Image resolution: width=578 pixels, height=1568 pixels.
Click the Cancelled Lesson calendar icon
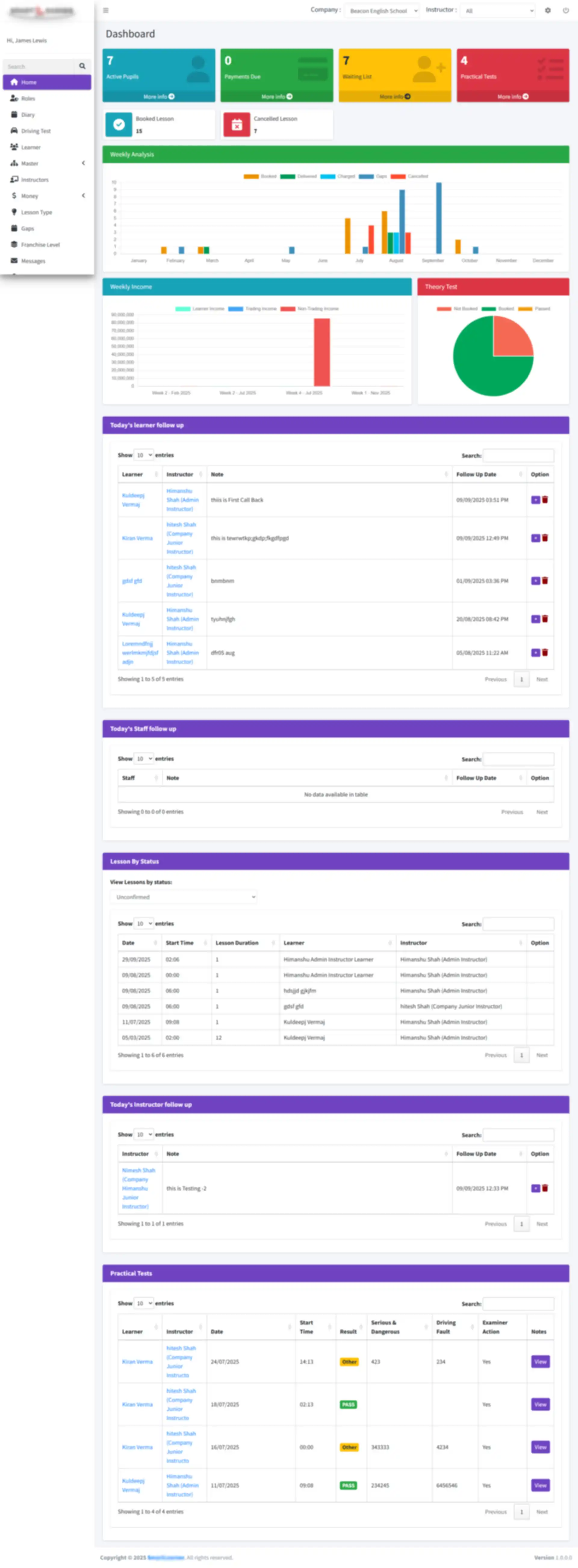237,125
